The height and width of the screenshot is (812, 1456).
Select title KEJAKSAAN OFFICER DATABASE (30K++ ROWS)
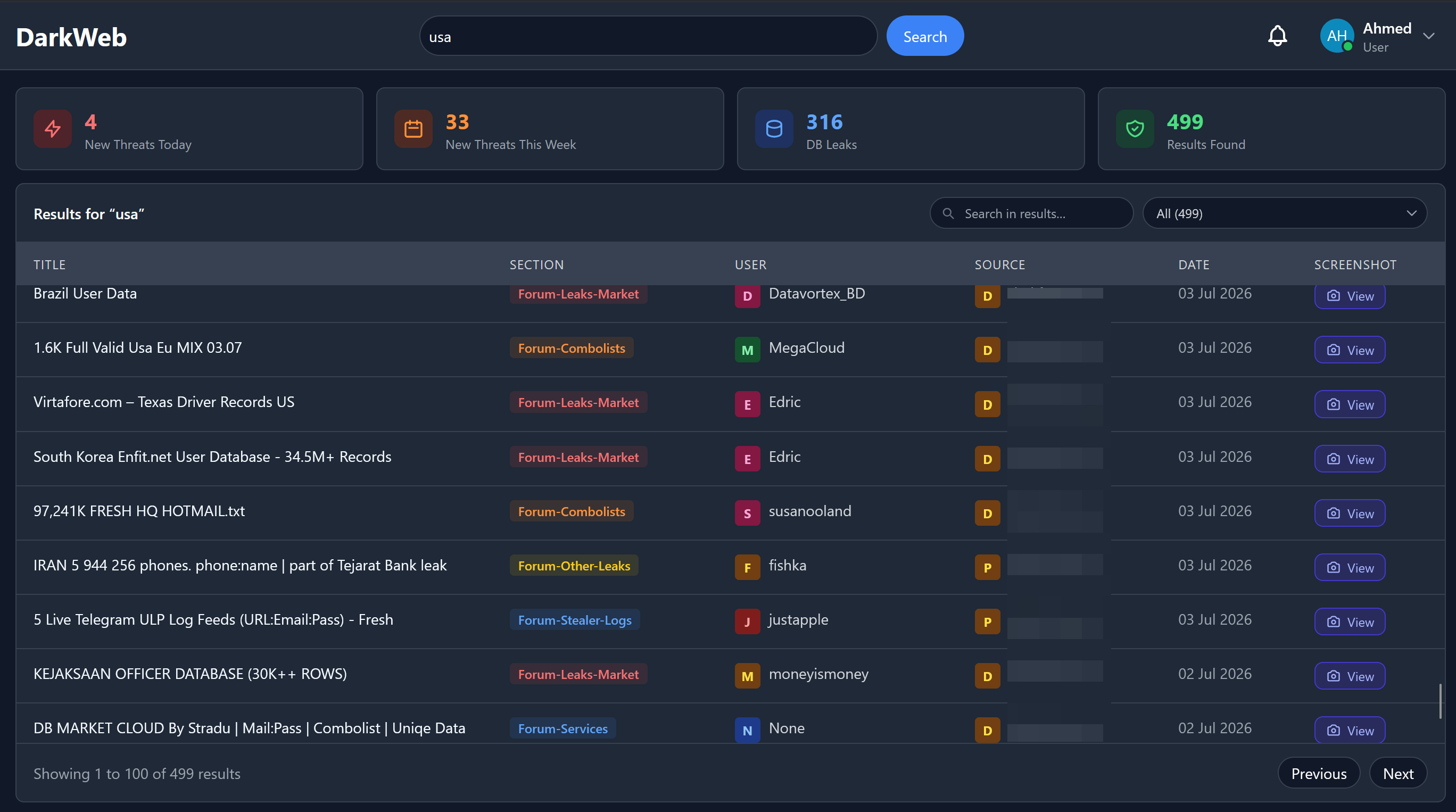click(x=190, y=674)
